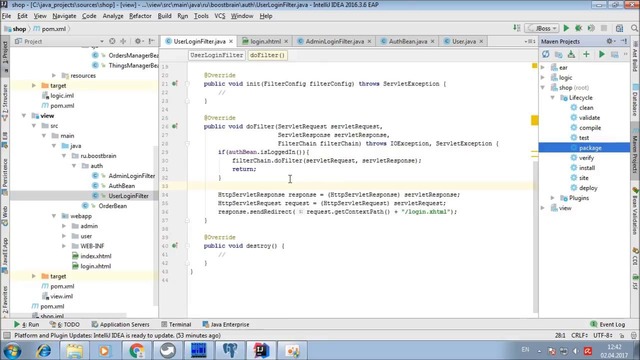Select the install lifecycle goal
The image size is (640, 360).
(587, 168)
